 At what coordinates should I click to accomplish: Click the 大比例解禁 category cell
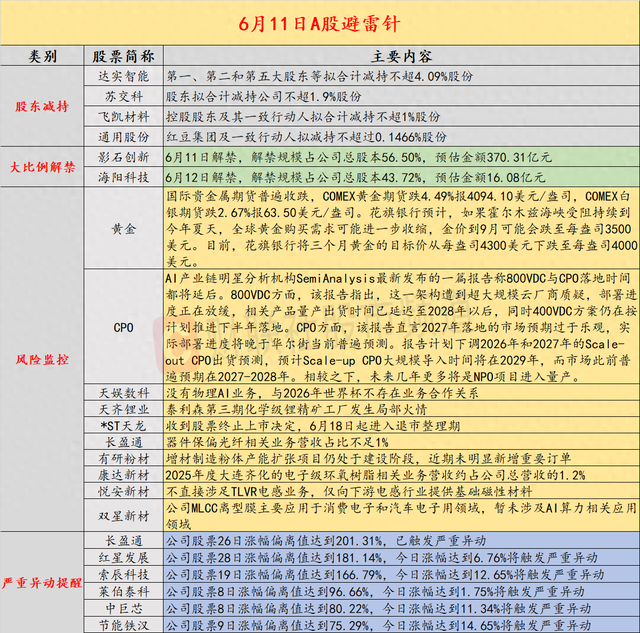pyautogui.click(x=42, y=167)
